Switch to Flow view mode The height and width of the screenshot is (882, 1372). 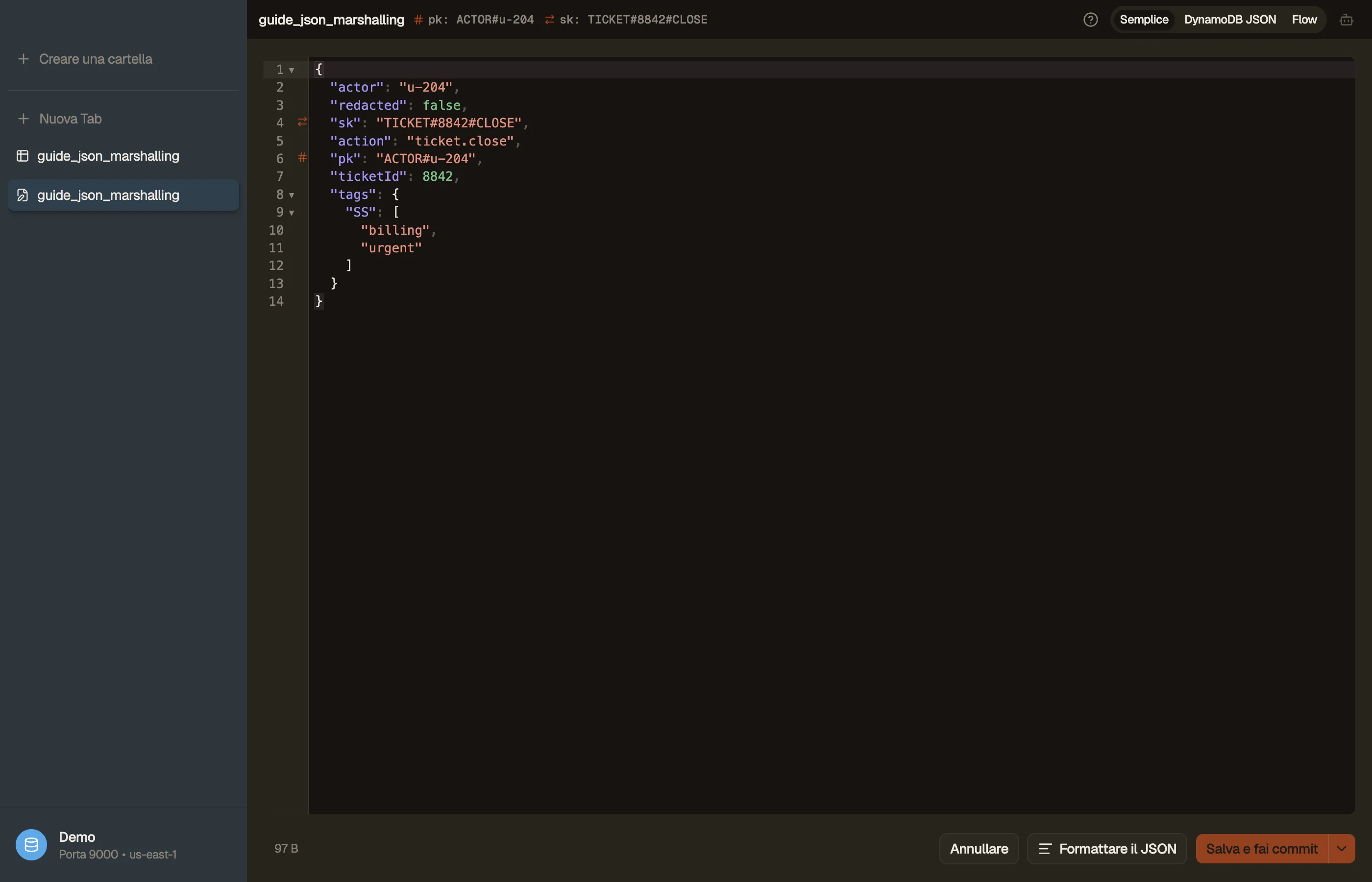point(1304,20)
